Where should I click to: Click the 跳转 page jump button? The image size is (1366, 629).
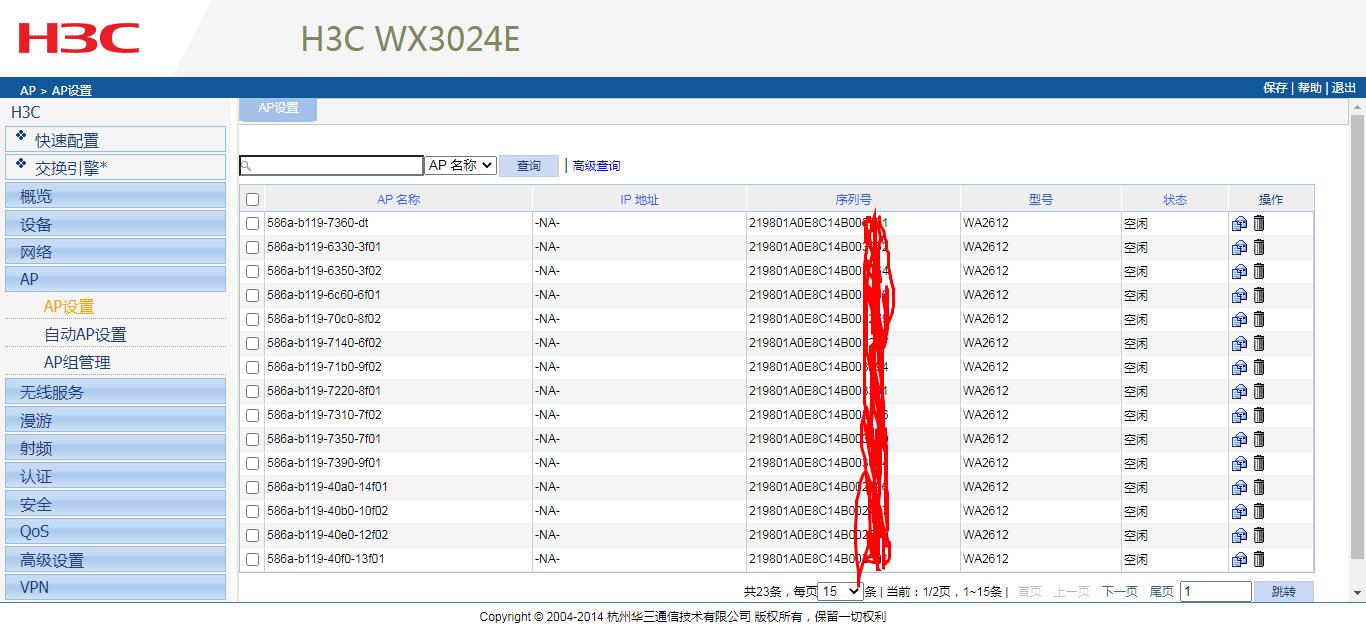click(1284, 592)
